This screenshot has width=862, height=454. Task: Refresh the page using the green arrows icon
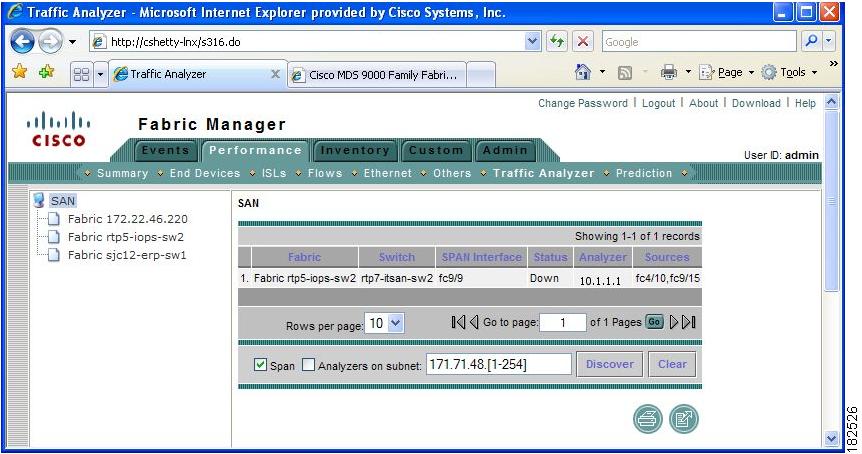(557, 41)
